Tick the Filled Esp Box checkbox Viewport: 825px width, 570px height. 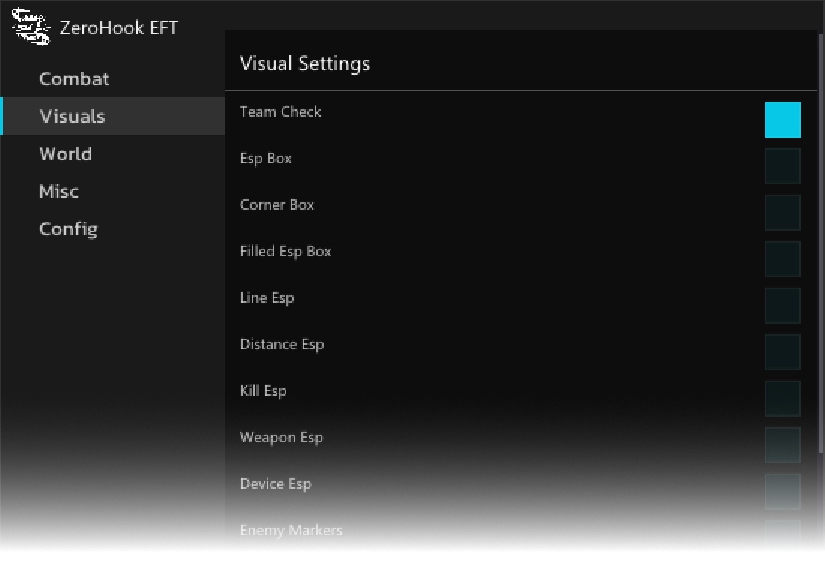pyautogui.click(x=782, y=259)
